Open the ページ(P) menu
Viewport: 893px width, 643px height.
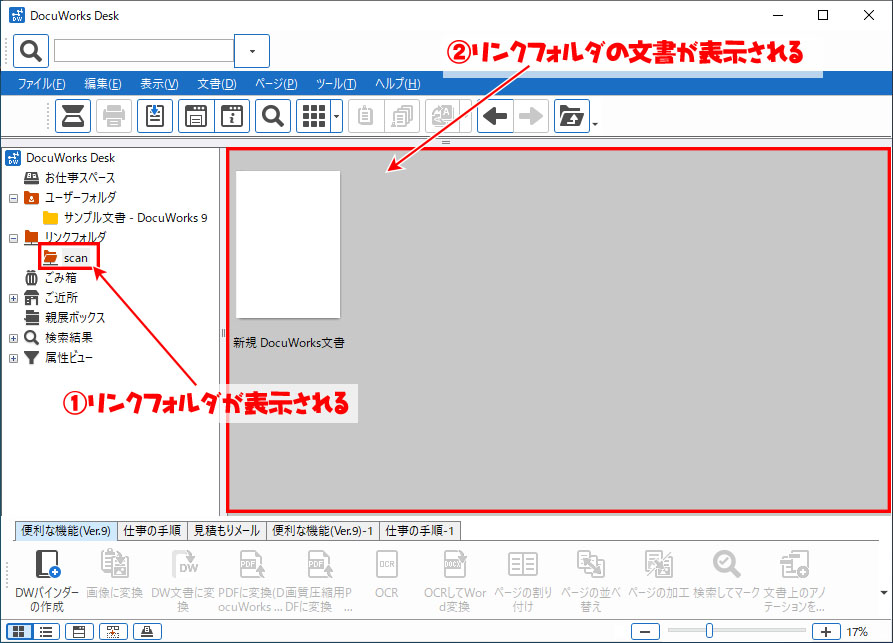(276, 84)
